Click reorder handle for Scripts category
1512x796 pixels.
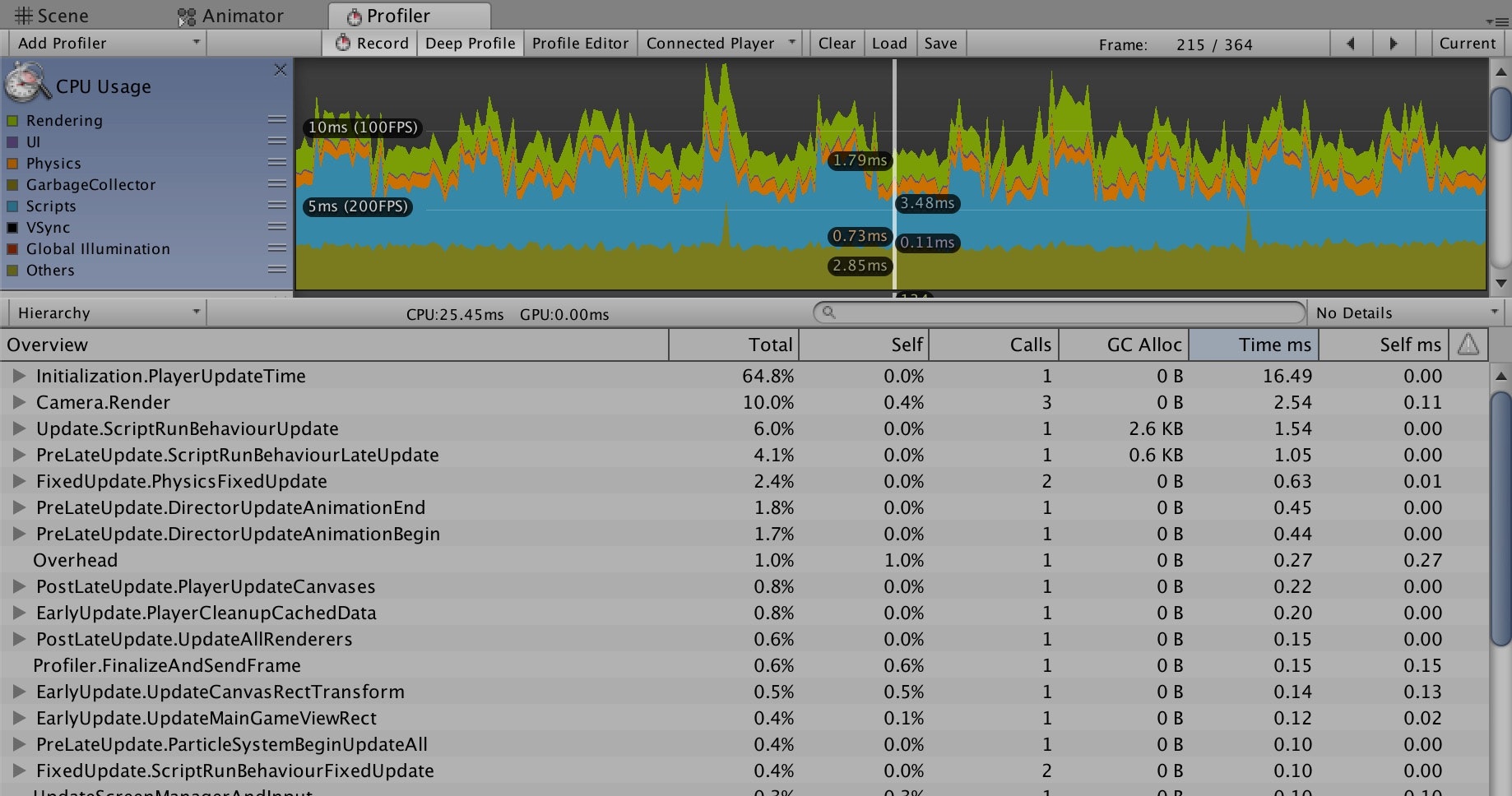[277, 206]
